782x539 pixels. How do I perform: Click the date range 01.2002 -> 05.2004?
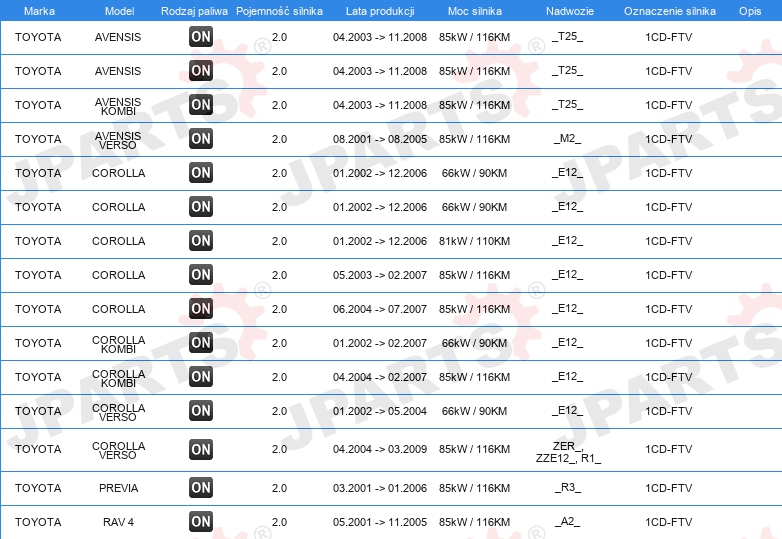pyautogui.click(x=380, y=411)
